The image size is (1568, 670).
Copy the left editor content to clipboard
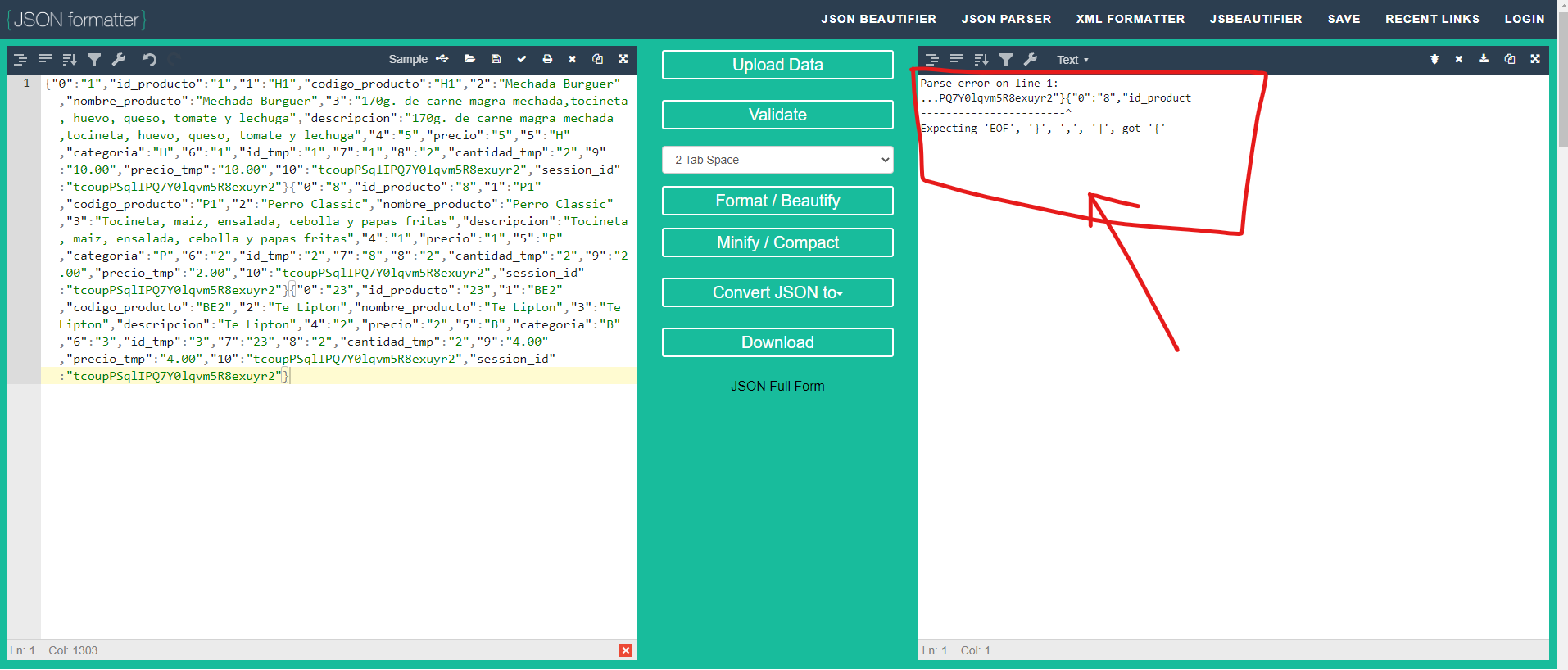click(x=597, y=59)
